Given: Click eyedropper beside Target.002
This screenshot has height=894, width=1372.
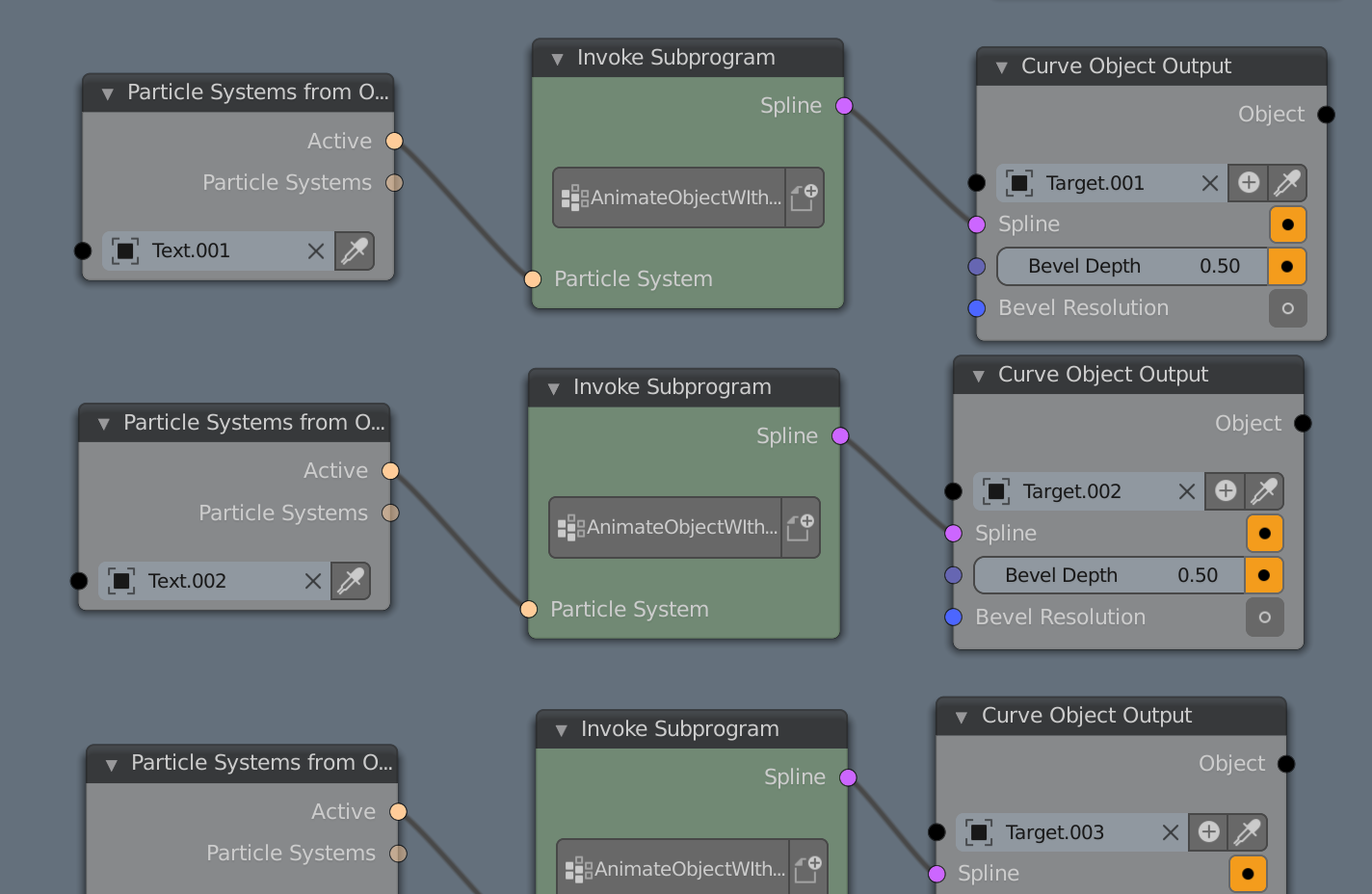Looking at the screenshot, I should tap(1264, 491).
